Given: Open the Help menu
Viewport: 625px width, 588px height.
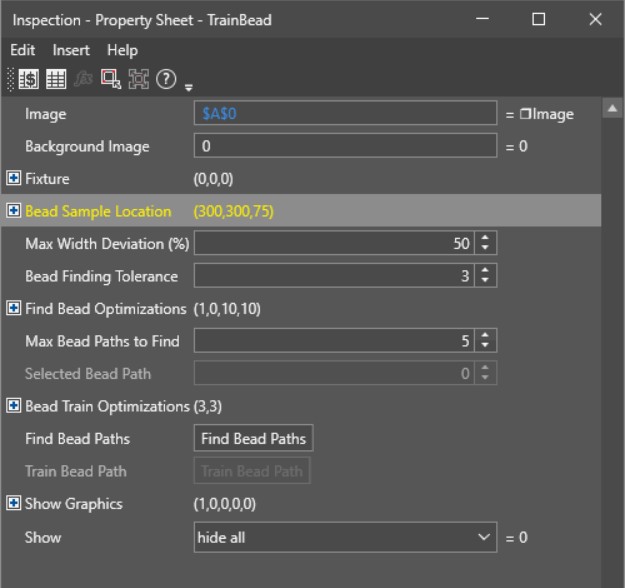Looking at the screenshot, I should [122, 50].
